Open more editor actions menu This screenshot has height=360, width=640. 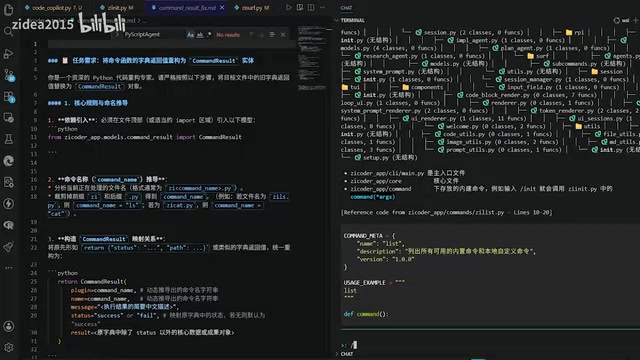point(322,7)
